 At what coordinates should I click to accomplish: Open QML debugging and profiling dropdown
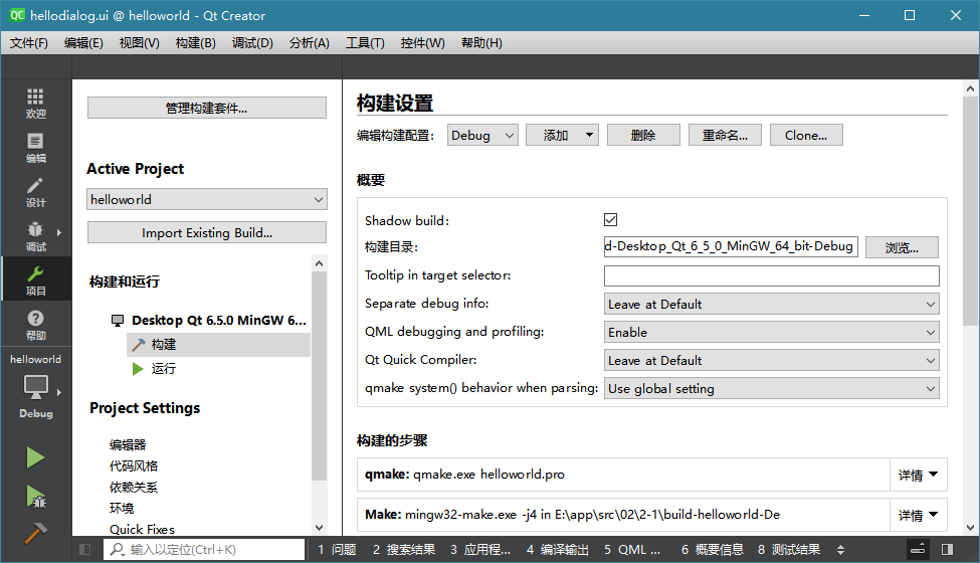point(771,332)
